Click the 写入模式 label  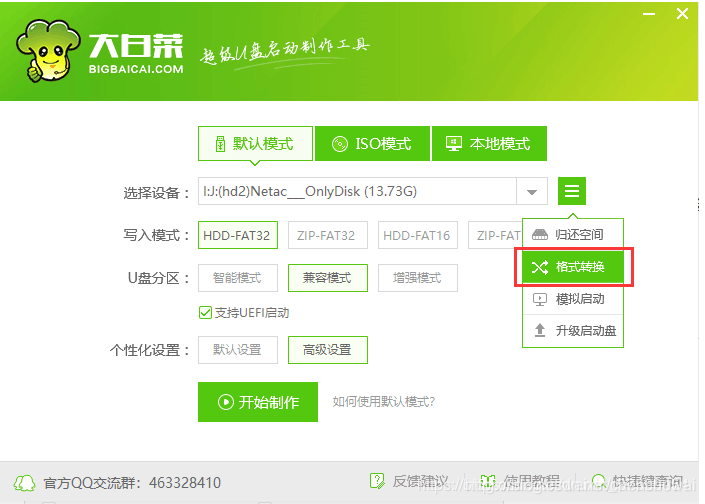click(x=157, y=235)
